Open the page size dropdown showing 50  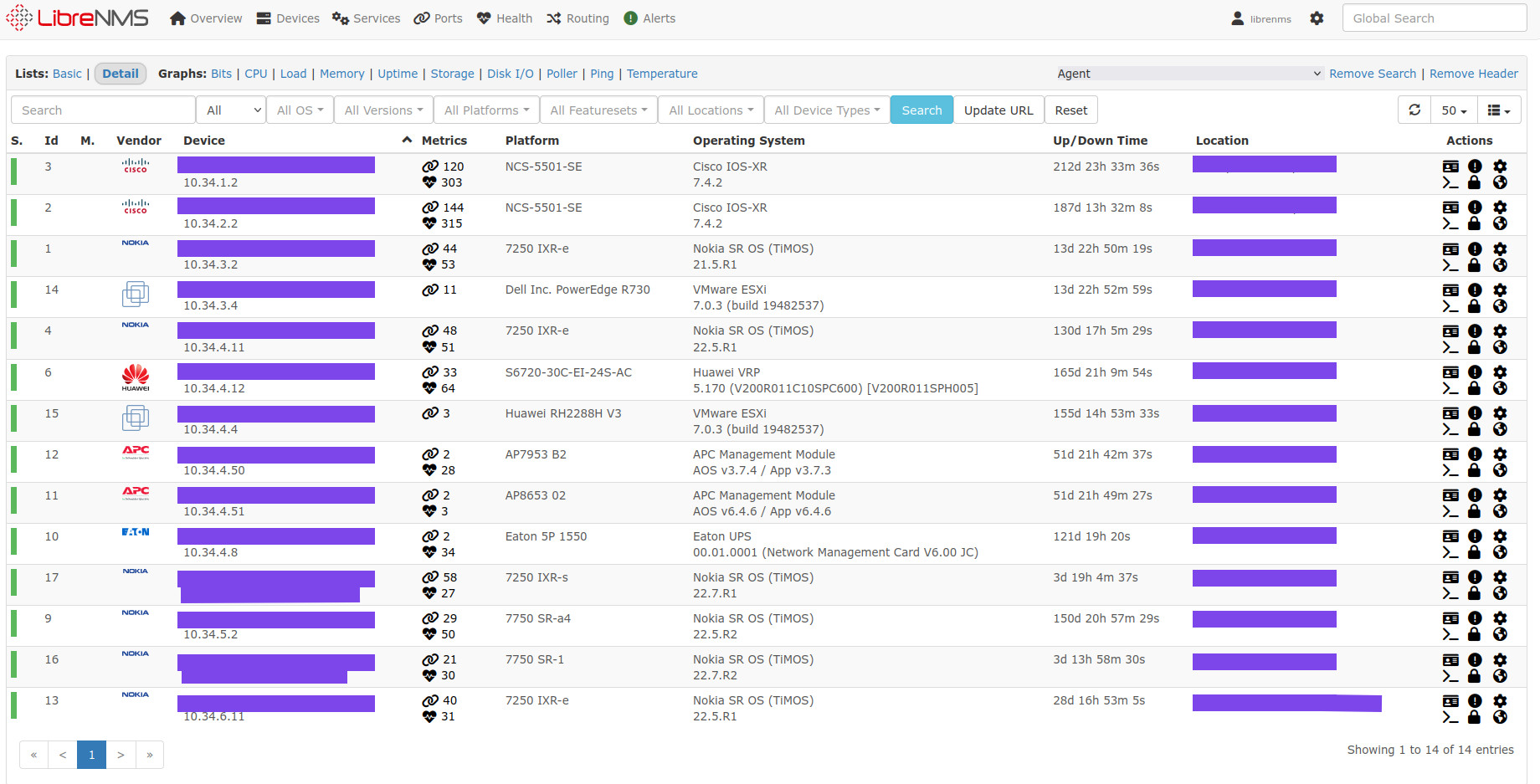[1454, 110]
